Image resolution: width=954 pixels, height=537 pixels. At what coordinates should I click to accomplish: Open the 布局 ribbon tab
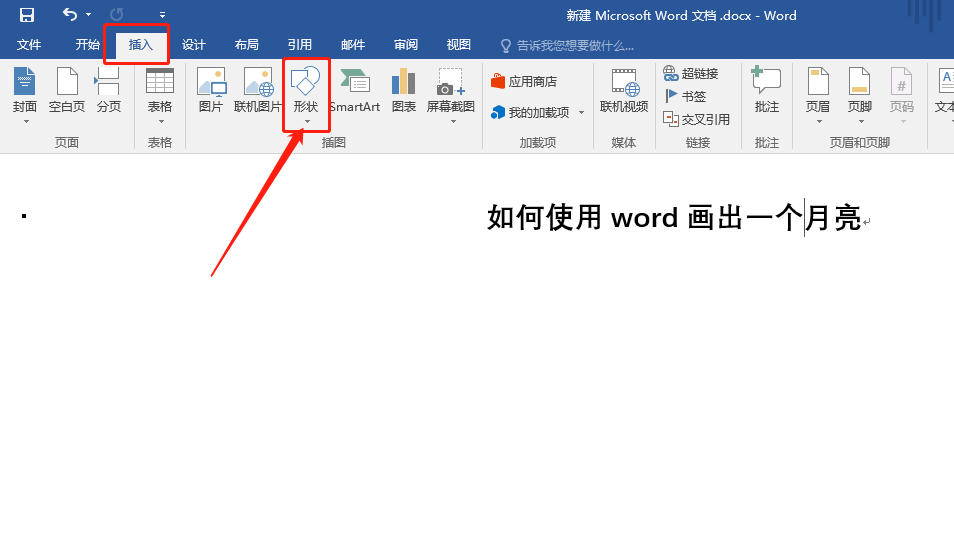point(246,44)
